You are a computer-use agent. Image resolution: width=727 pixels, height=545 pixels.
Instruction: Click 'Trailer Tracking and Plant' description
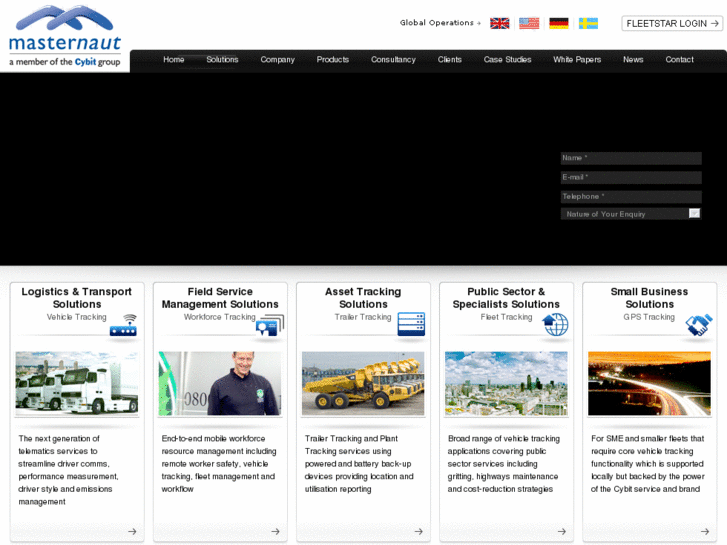(x=359, y=464)
